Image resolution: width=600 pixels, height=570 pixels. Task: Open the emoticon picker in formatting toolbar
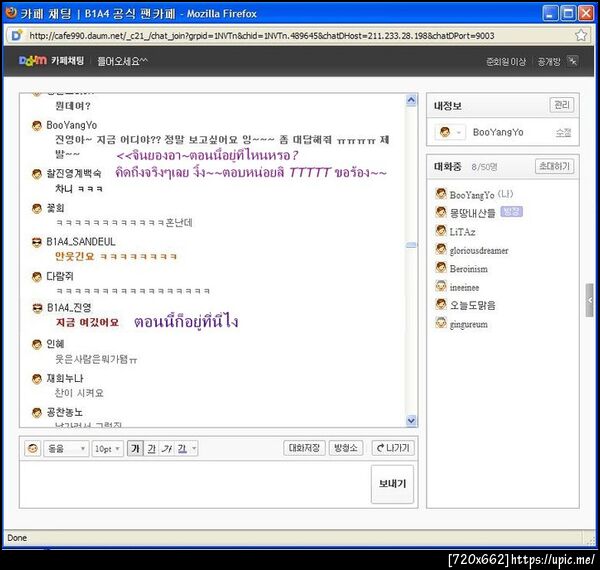pos(33,448)
